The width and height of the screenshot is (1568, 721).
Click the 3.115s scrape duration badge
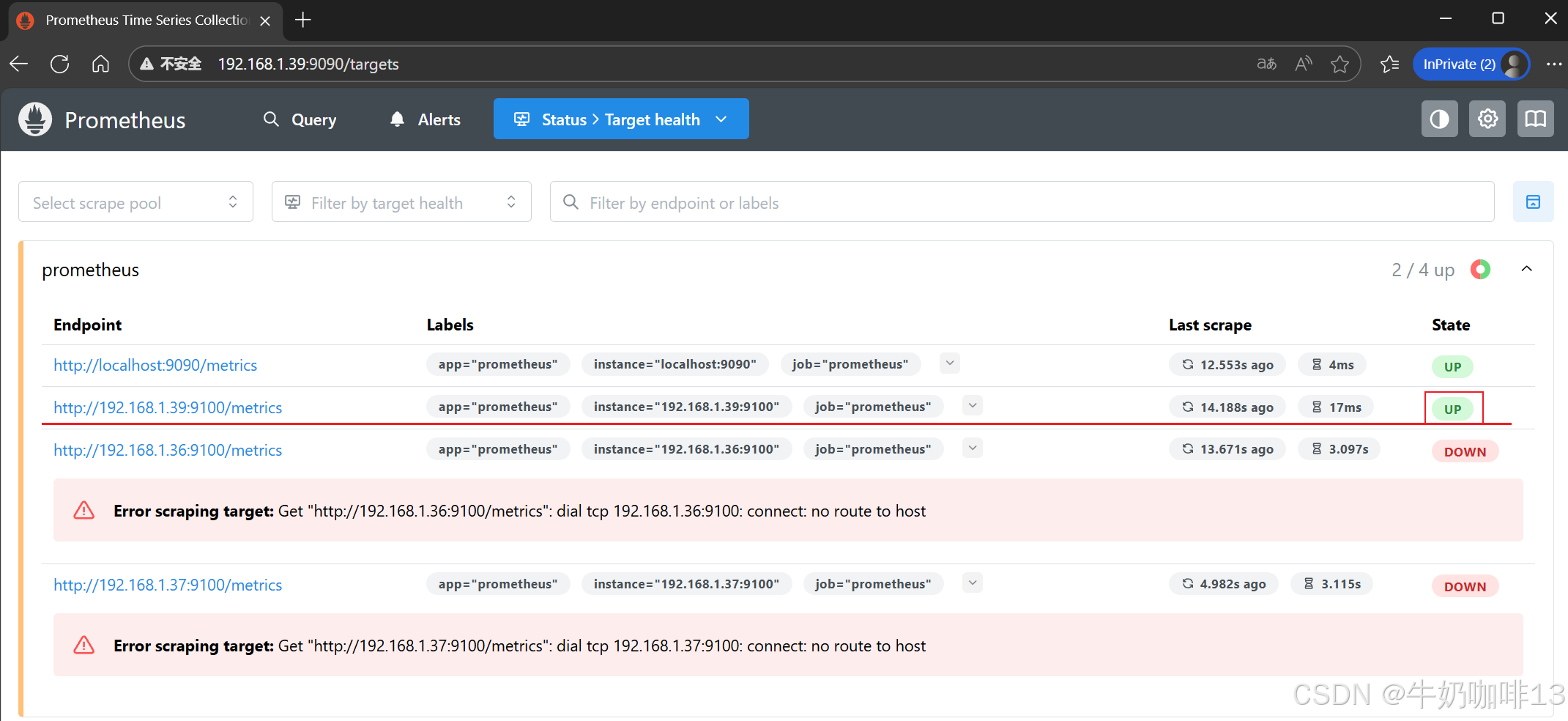(x=1331, y=584)
